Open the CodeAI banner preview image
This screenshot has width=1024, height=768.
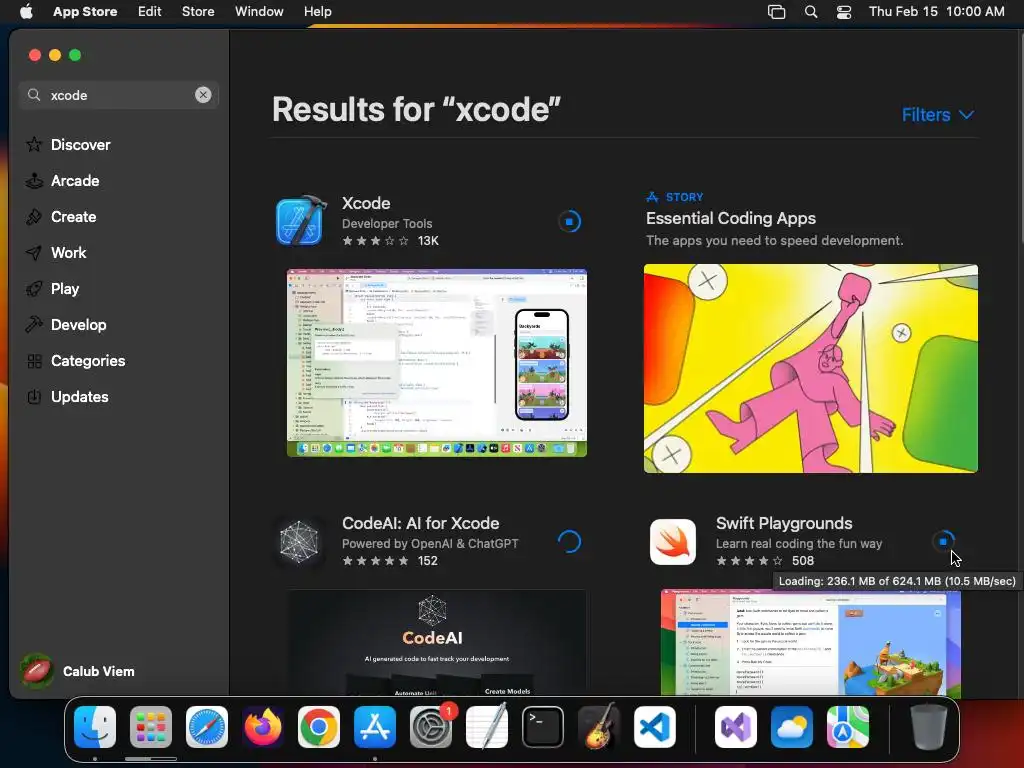(x=437, y=643)
